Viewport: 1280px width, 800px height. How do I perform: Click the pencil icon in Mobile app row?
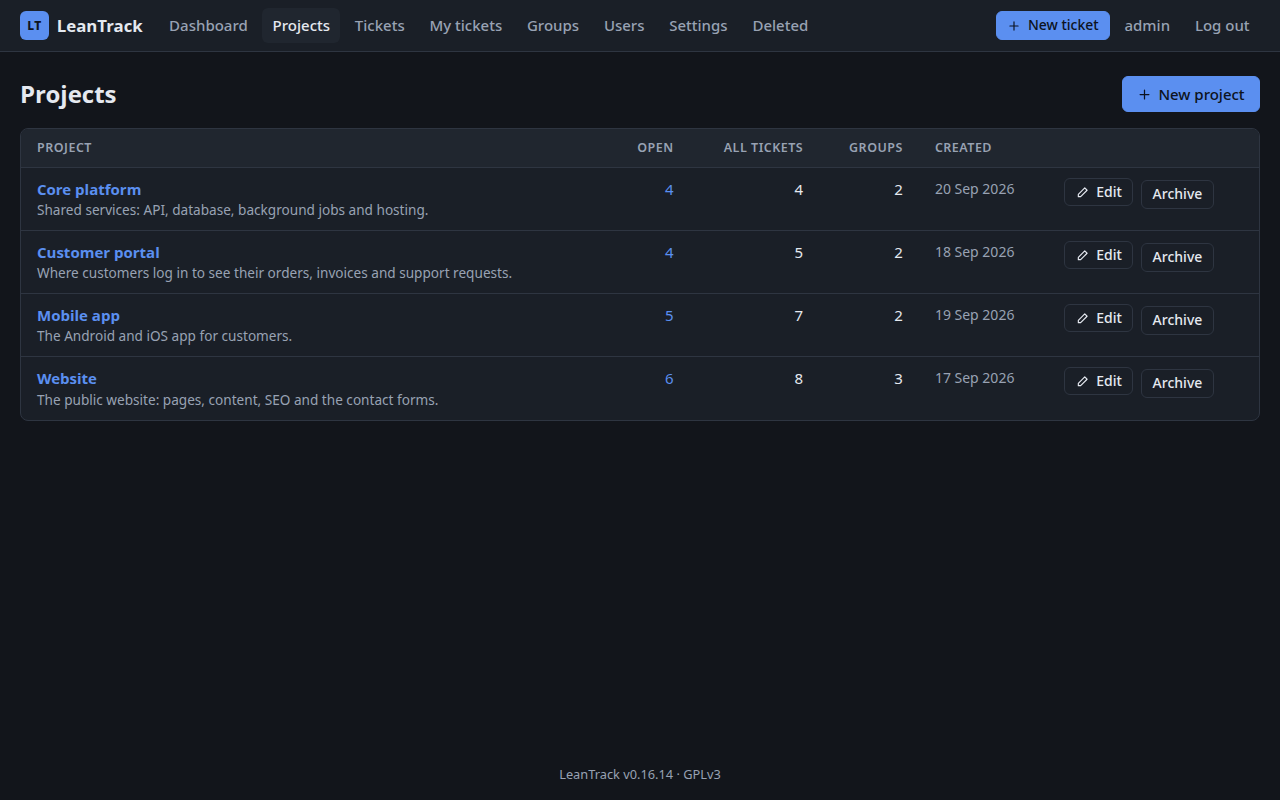(x=1082, y=319)
